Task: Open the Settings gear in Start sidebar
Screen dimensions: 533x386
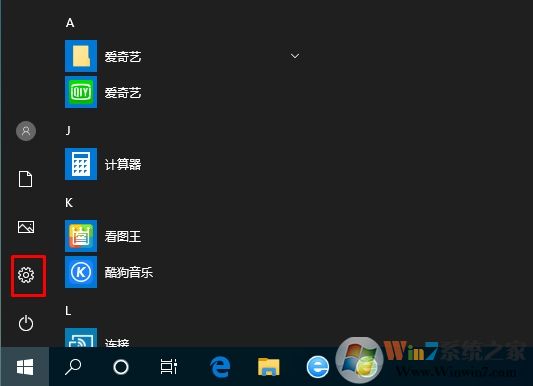Action: pyautogui.click(x=26, y=275)
